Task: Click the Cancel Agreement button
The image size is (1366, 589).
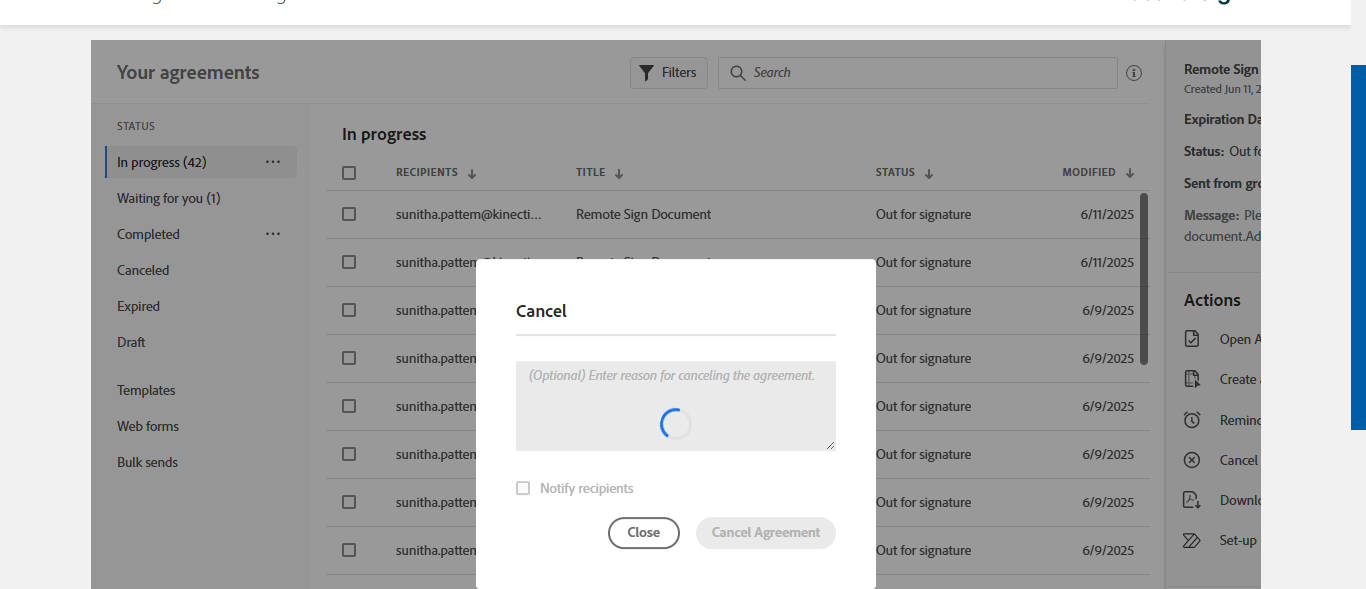Action: pyautogui.click(x=765, y=533)
